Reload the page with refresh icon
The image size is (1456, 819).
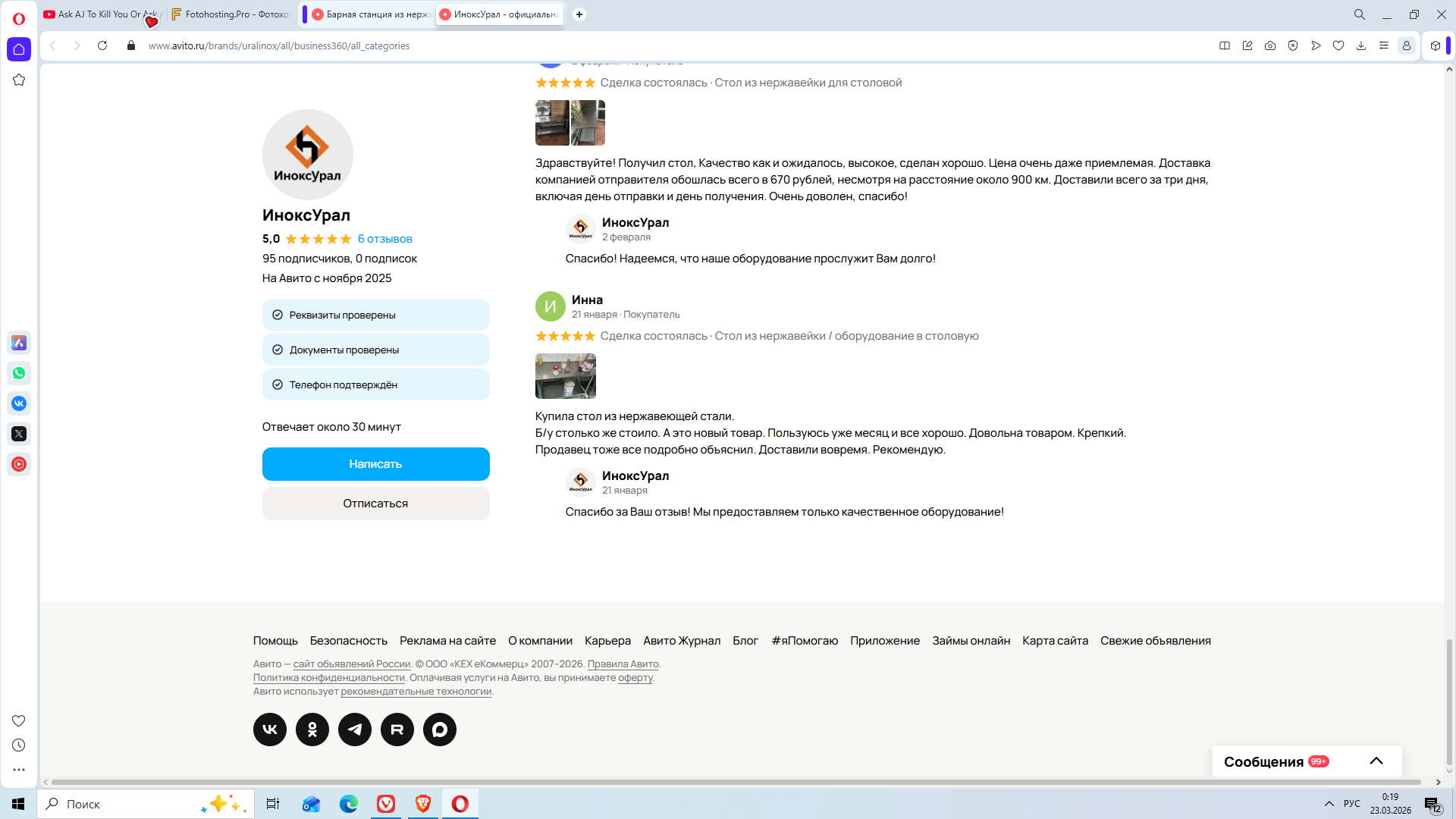click(x=102, y=45)
